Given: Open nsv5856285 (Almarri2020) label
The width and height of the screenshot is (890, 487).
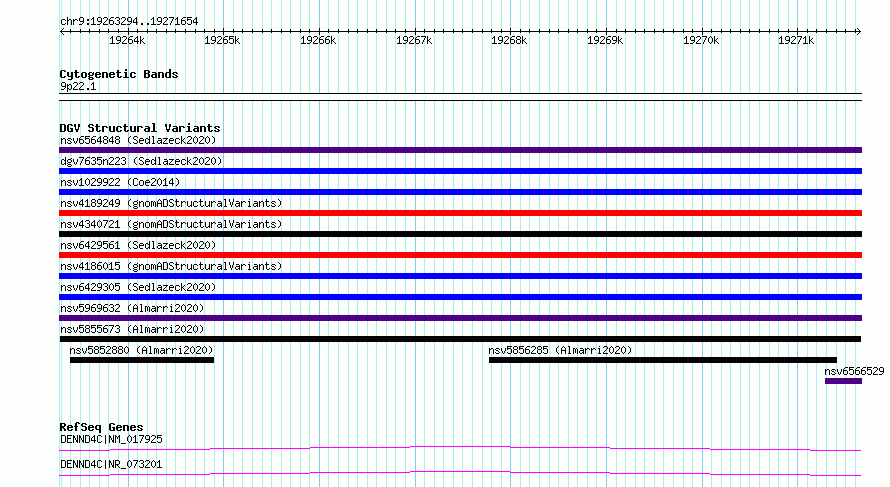Looking at the screenshot, I should [x=560, y=350].
